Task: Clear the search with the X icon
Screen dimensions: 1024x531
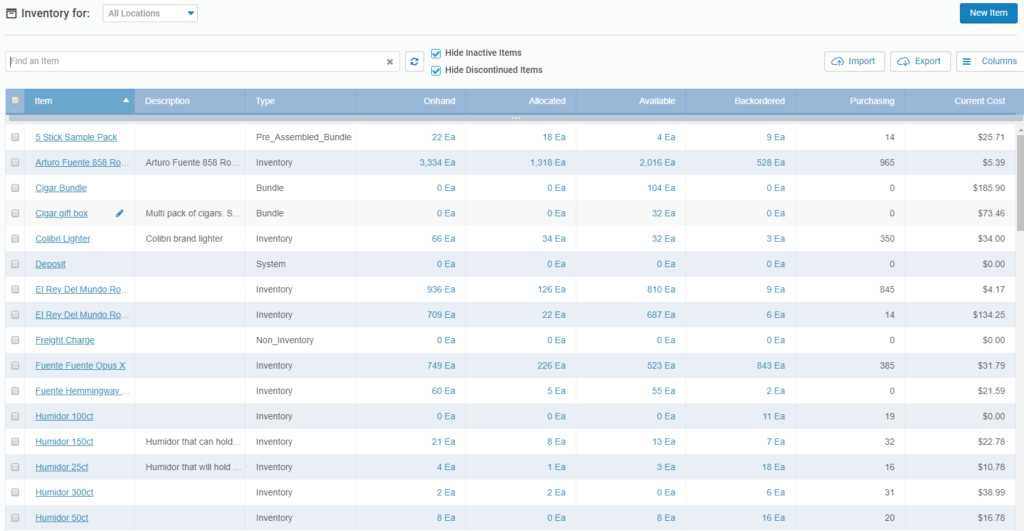Action: tap(390, 62)
